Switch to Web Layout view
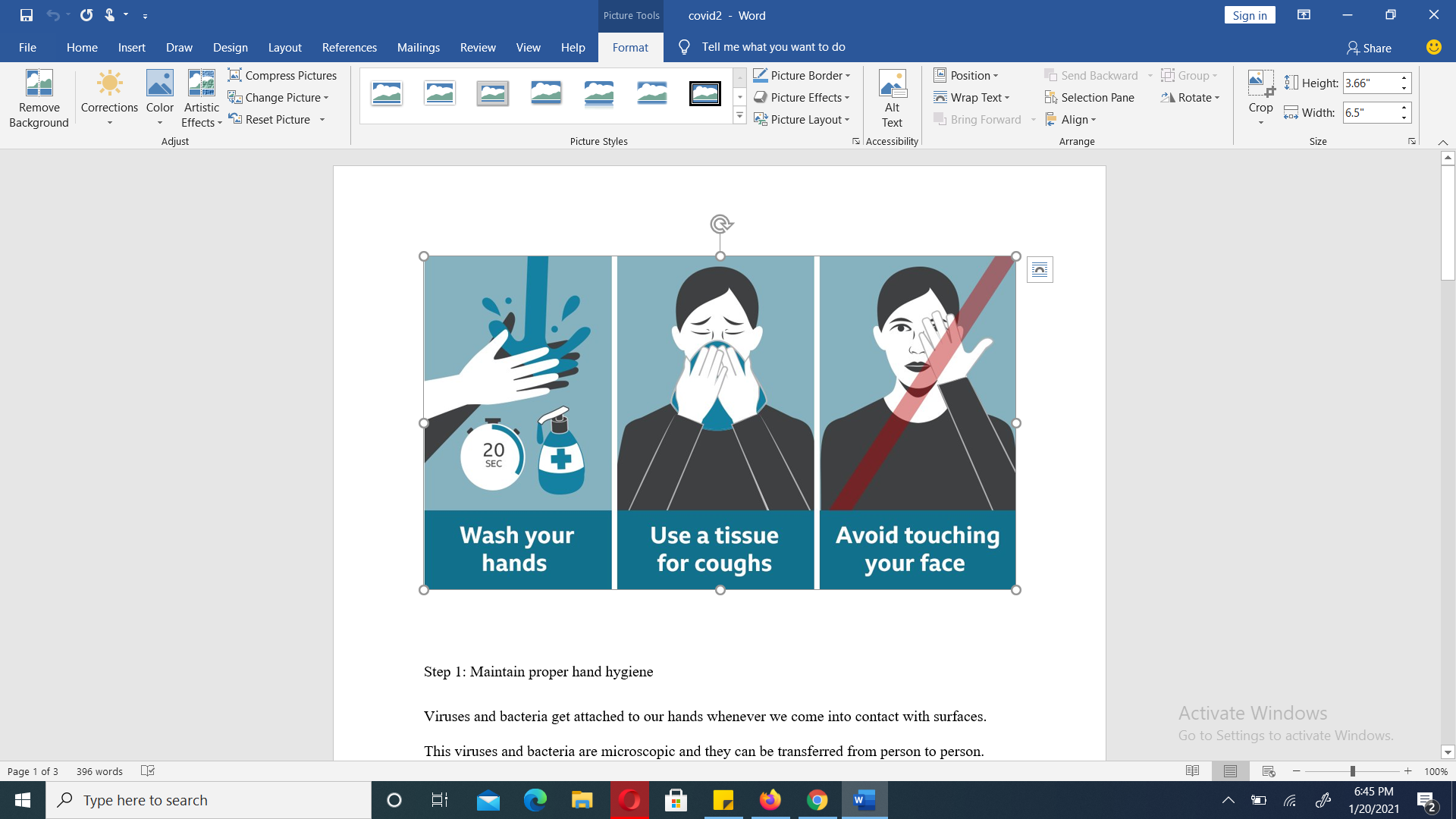The width and height of the screenshot is (1456, 819). [1269, 771]
